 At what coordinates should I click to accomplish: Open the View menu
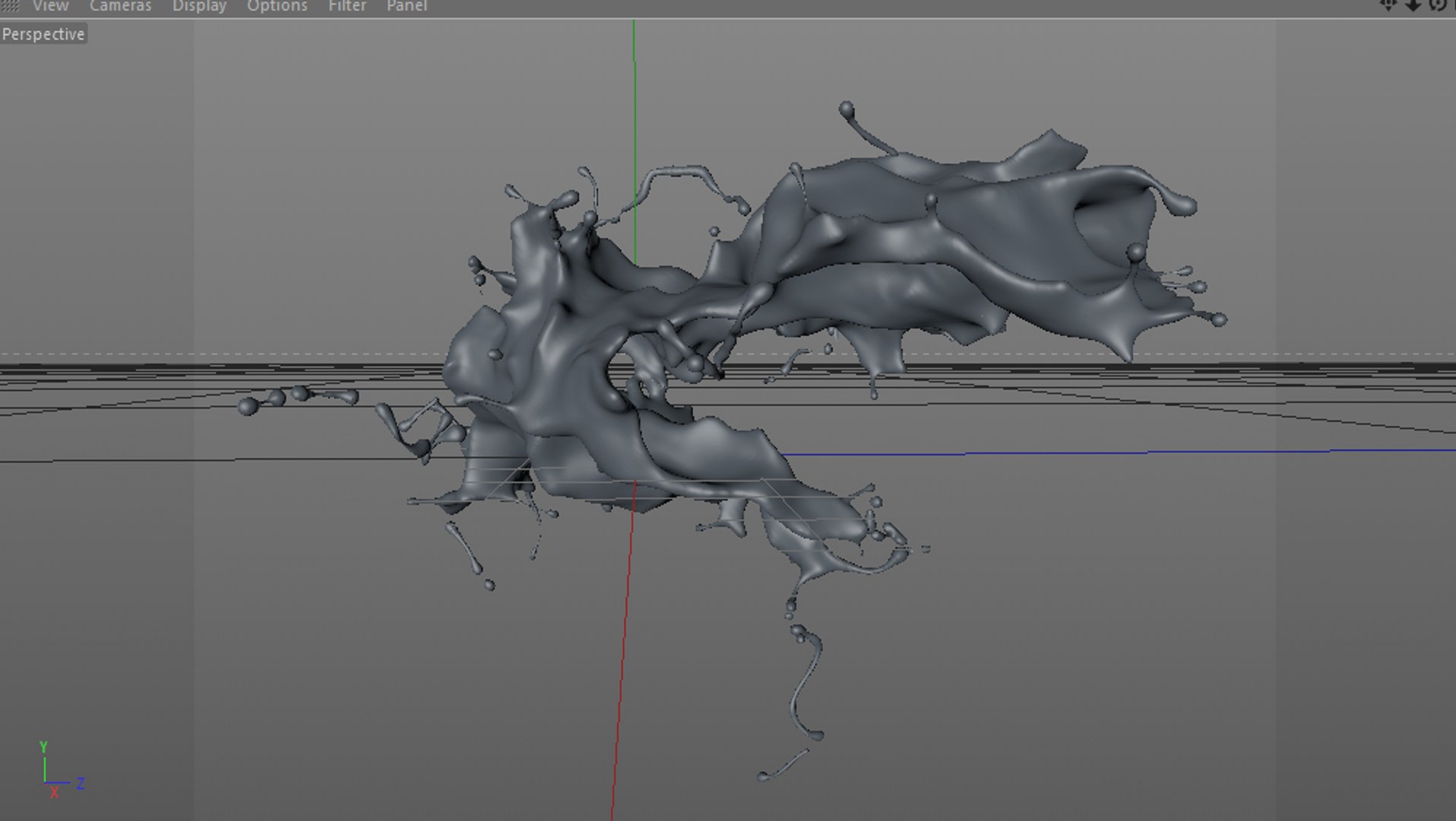pos(50,6)
